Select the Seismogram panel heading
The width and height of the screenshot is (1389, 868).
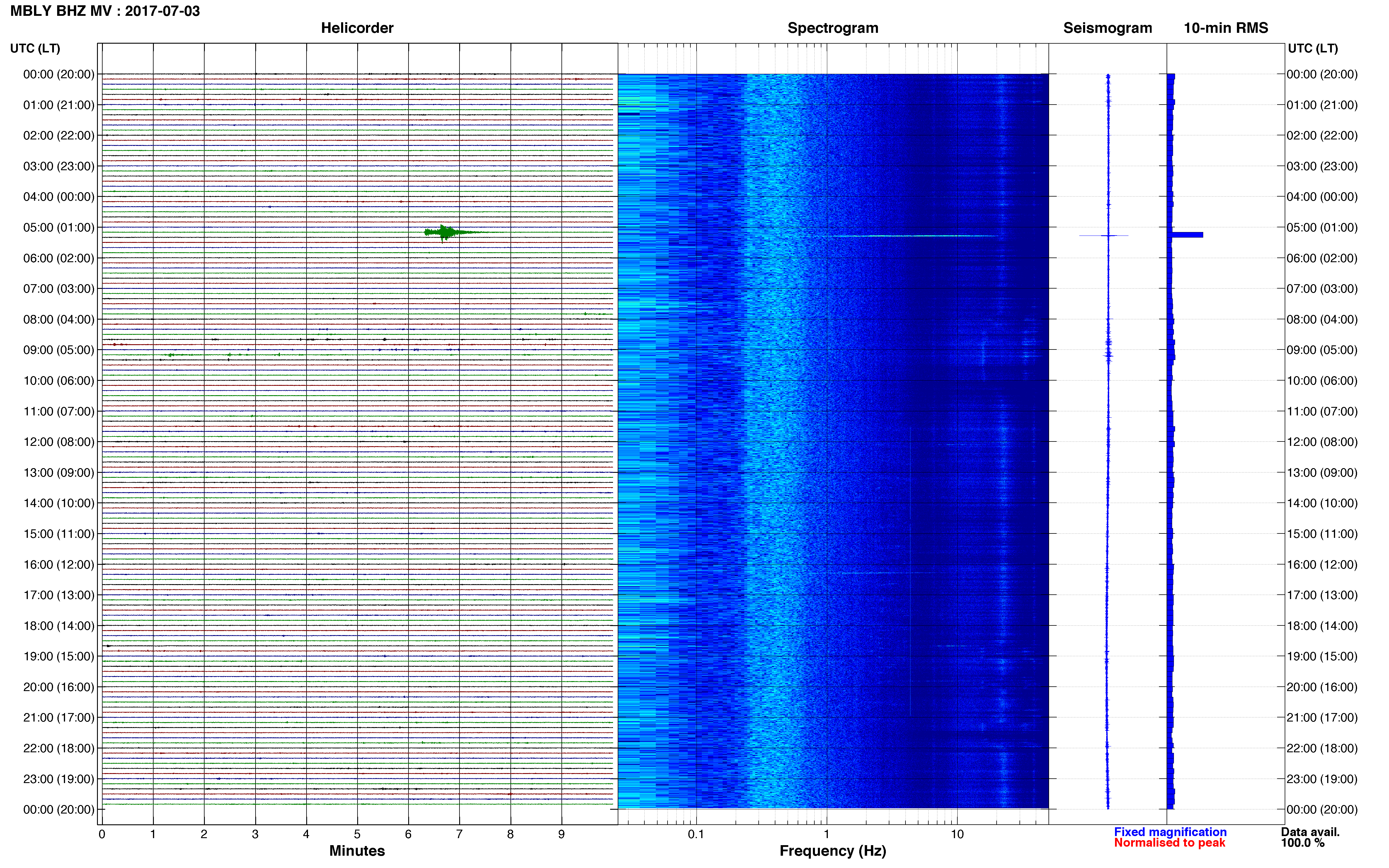point(1108,28)
